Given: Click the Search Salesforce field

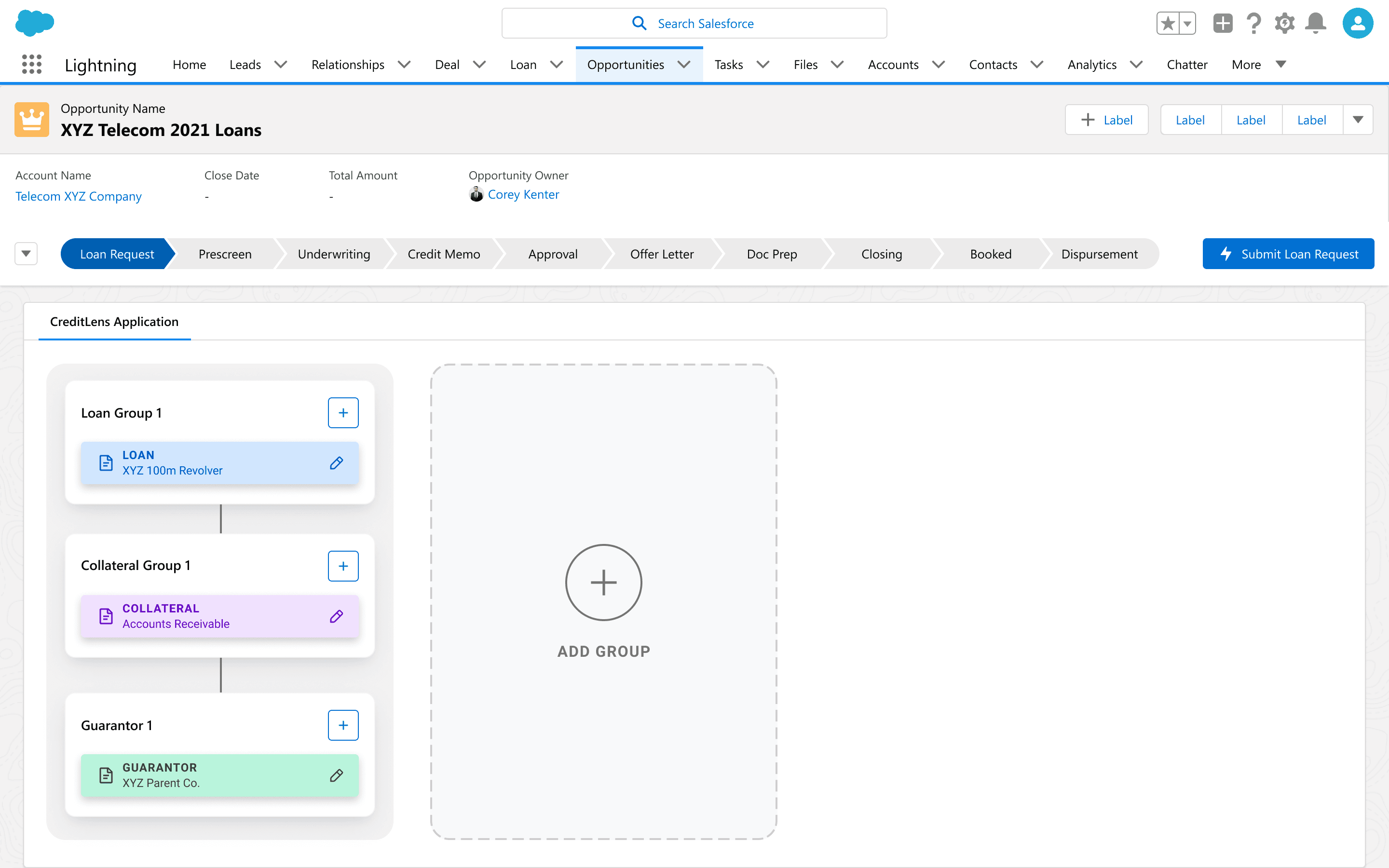Looking at the screenshot, I should pos(694,24).
